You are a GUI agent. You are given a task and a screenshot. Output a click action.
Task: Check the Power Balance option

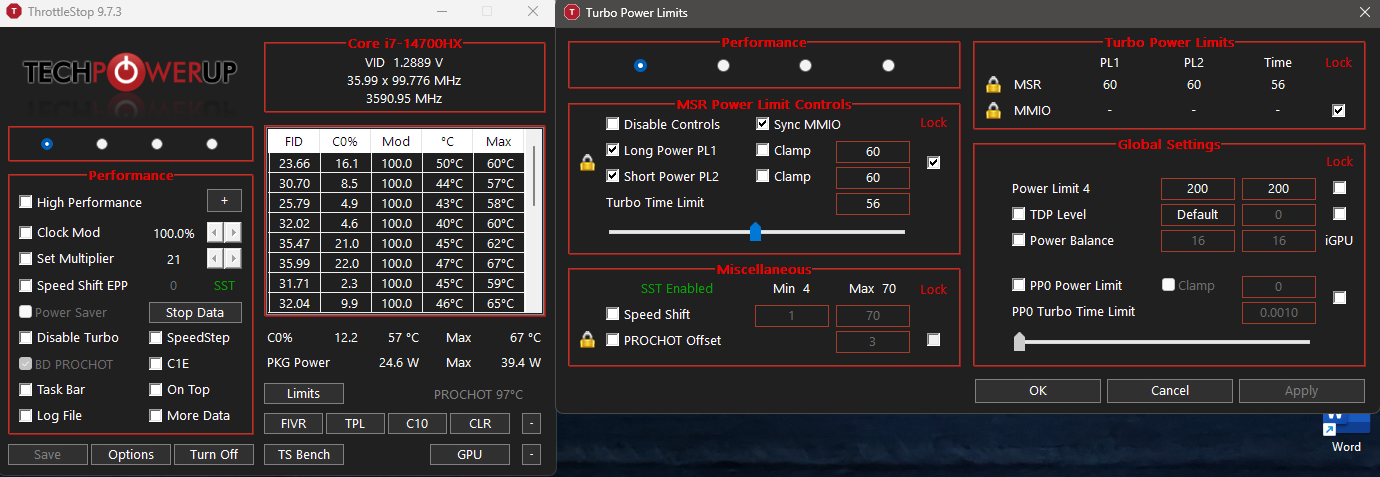[1020, 240]
